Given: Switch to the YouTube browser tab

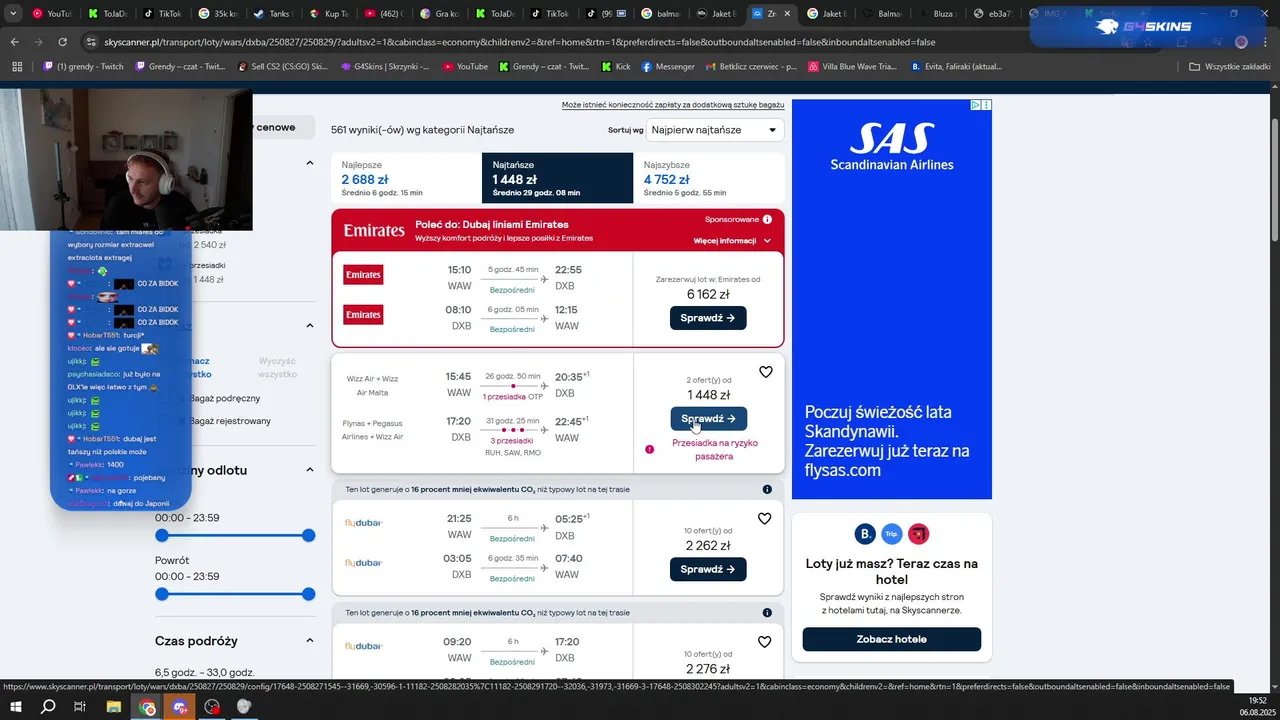Looking at the screenshot, I should point(51,14).
